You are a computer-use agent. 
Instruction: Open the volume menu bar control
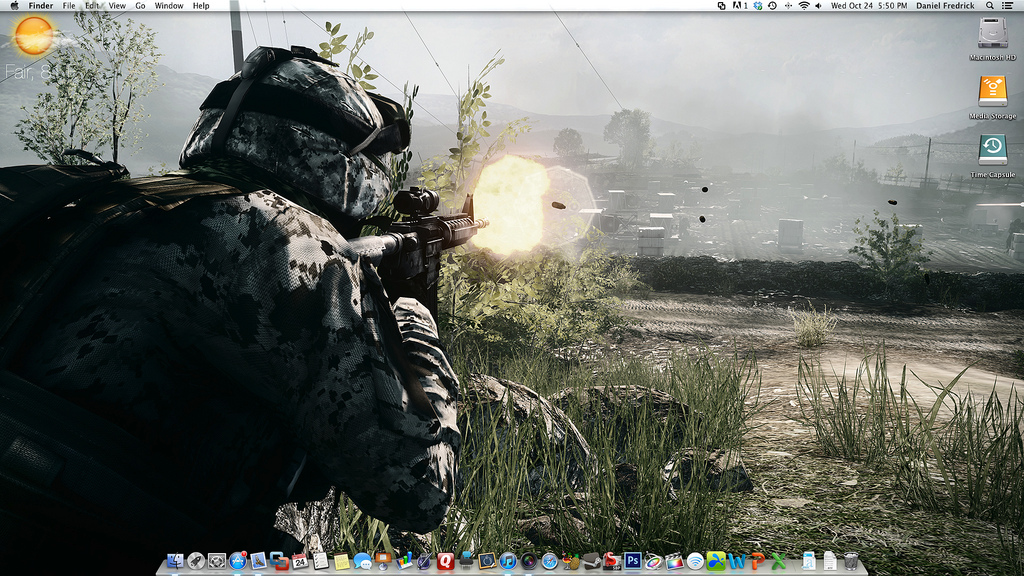[818, 5]
